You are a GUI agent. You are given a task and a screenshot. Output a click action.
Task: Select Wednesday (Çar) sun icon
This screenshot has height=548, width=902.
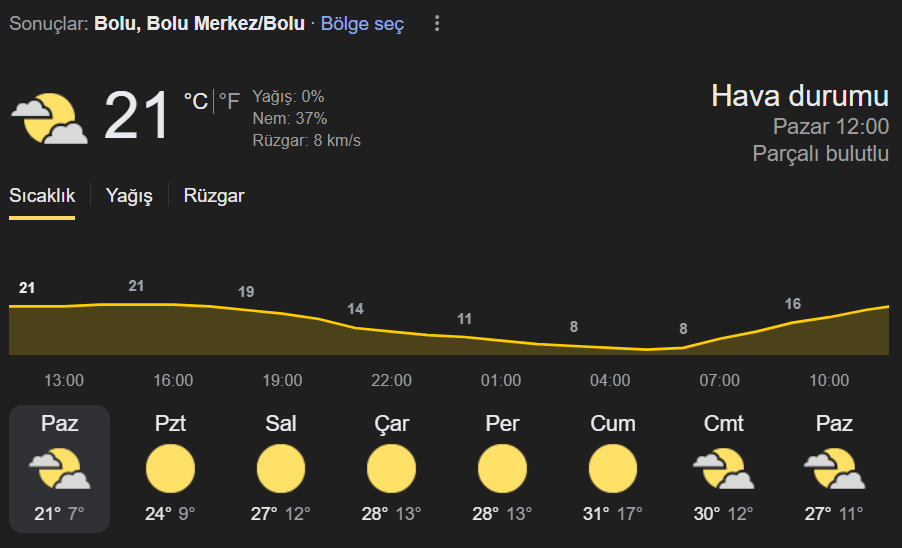391,469
